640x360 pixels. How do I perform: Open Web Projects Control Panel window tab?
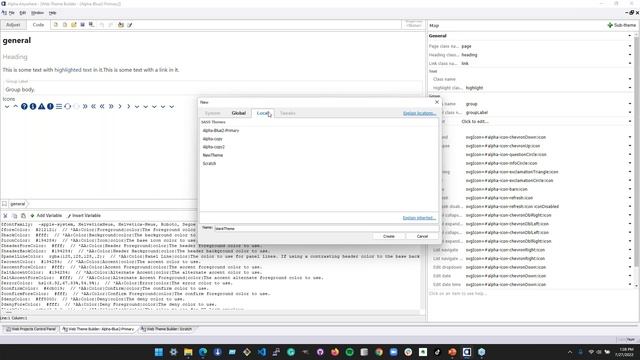tap(31, 329)
